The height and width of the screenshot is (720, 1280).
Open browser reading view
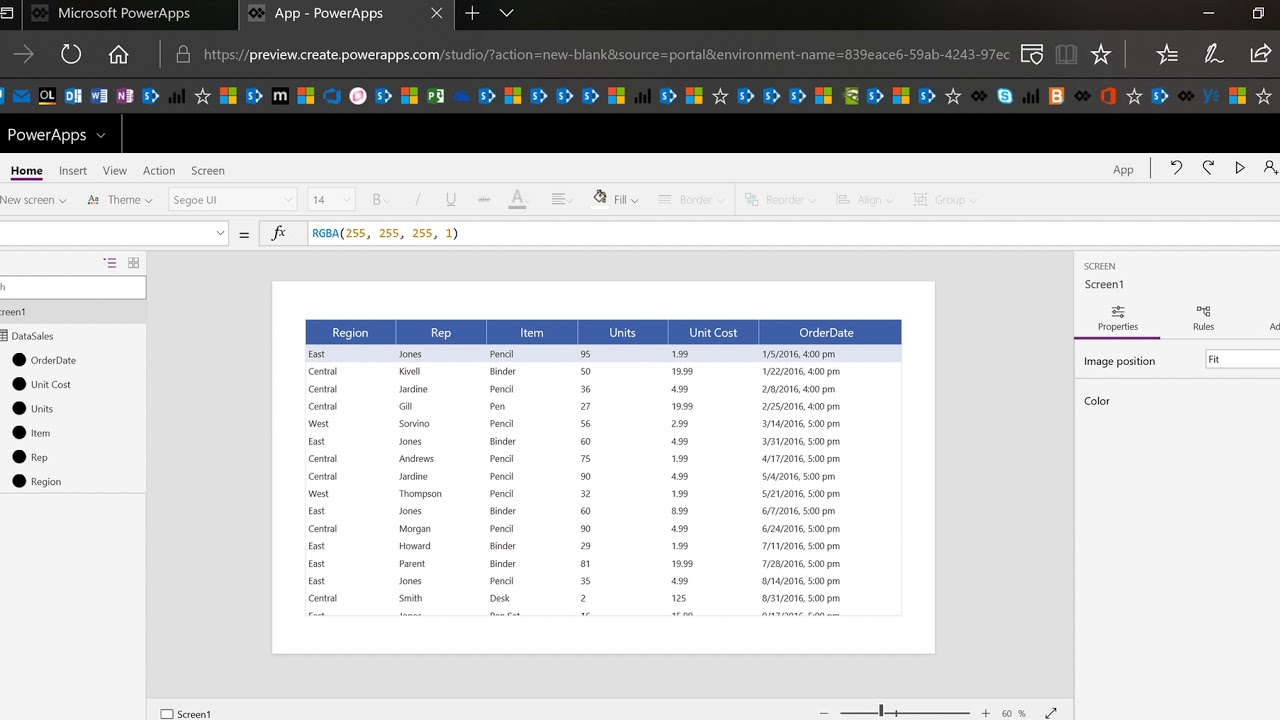coord(1066,54)
